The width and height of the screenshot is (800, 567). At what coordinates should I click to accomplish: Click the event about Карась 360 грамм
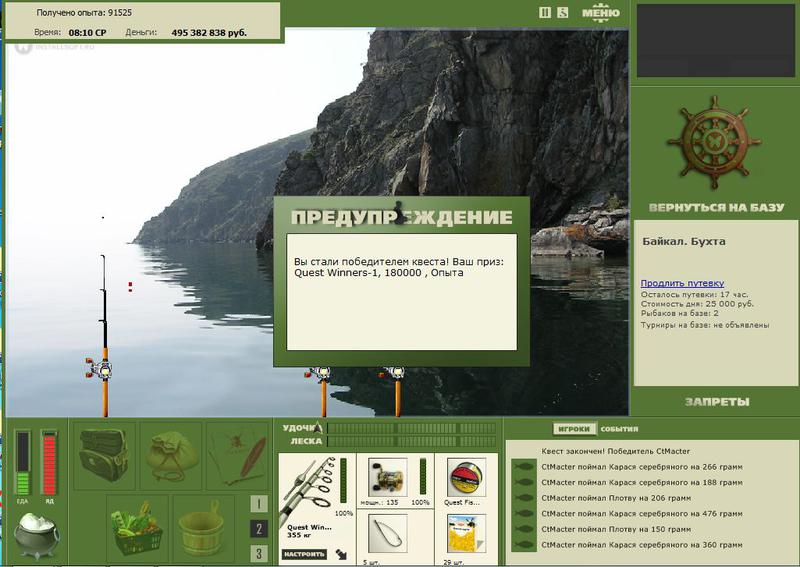[642, 545]
